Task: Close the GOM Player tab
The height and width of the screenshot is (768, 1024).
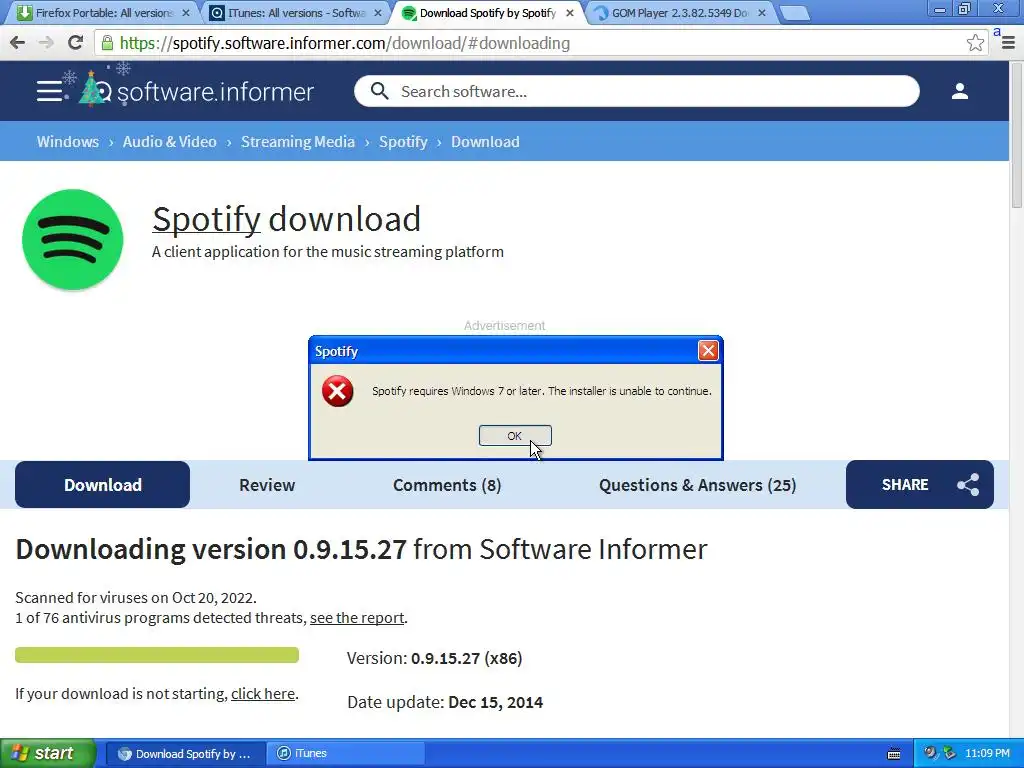Action: pos(761,13)
